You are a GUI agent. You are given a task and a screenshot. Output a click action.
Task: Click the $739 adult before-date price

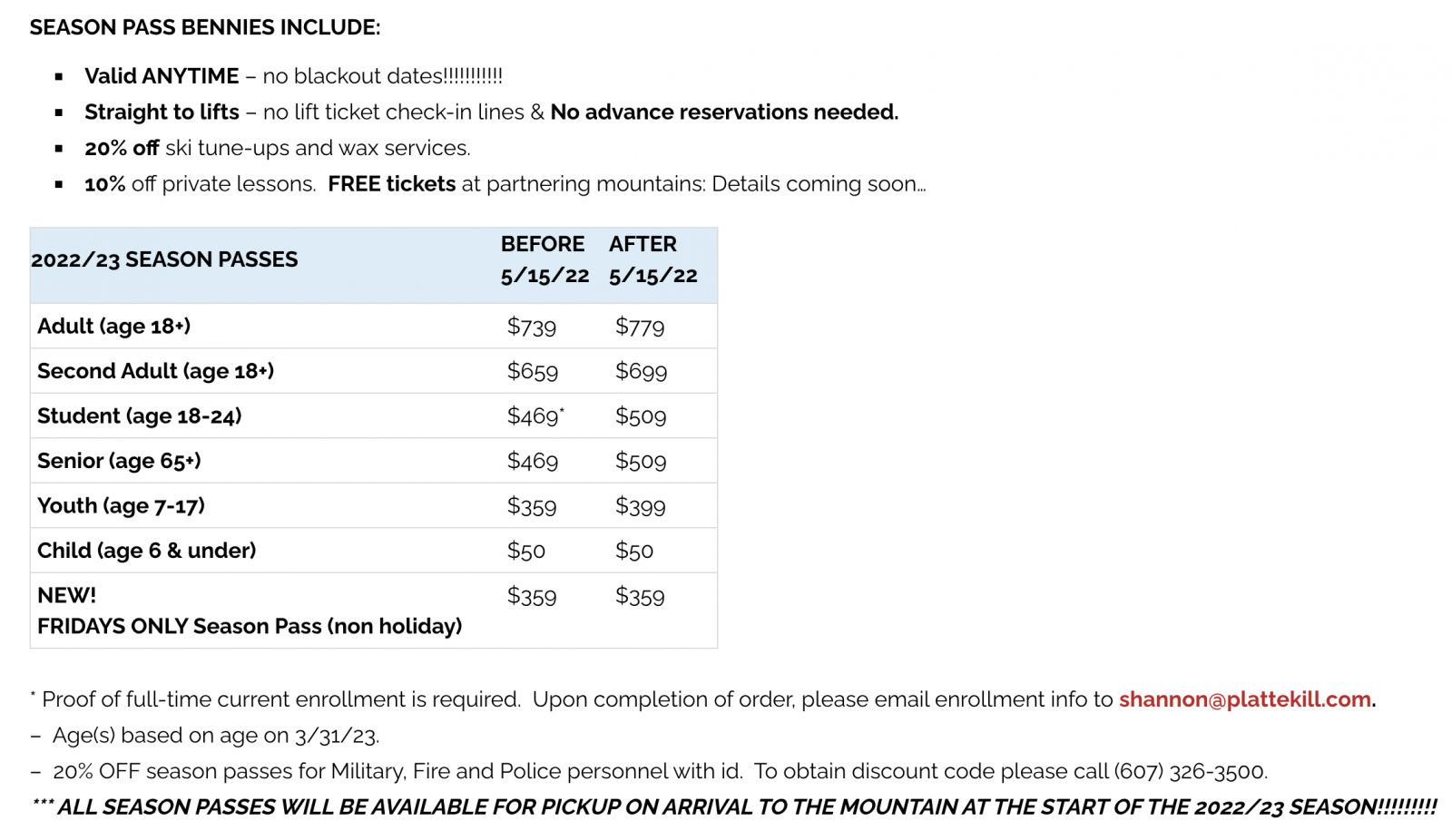(x=531, y=327)
